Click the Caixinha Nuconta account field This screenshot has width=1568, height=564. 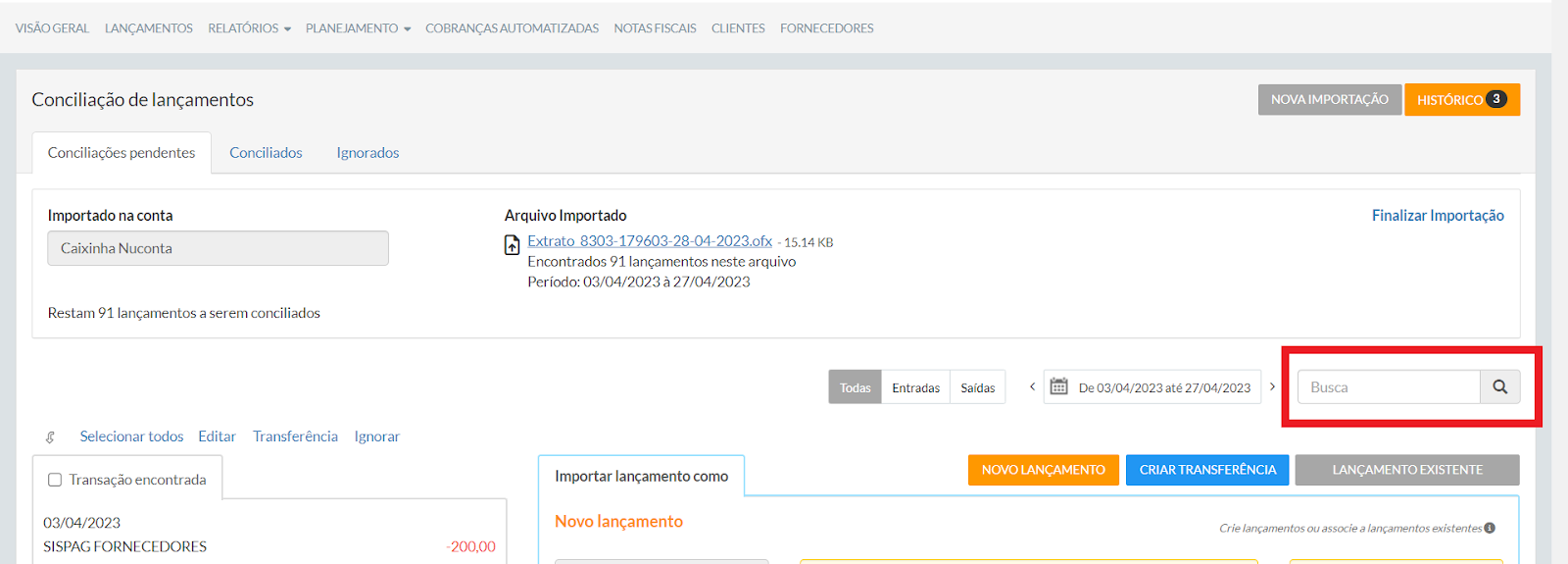point(218,248)
